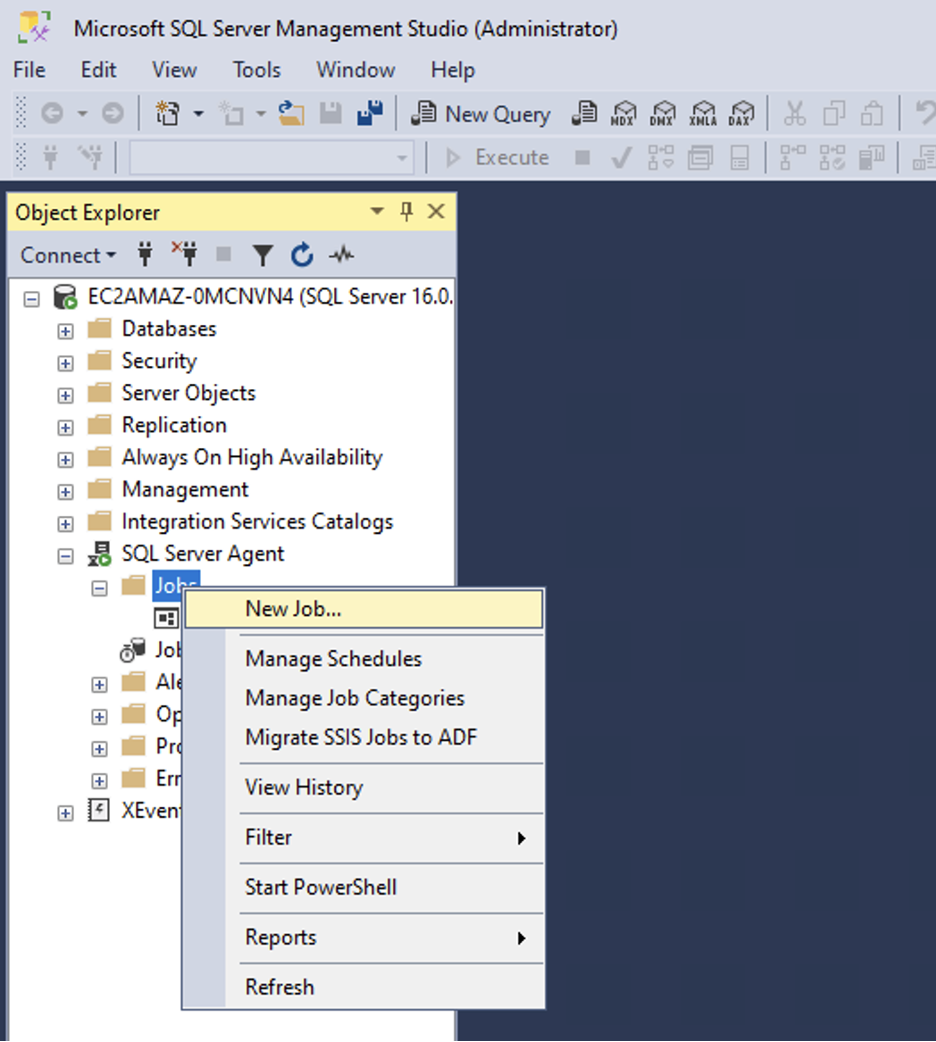Open the File menu
The image size is (936, 1042).
tap(30, 70)
